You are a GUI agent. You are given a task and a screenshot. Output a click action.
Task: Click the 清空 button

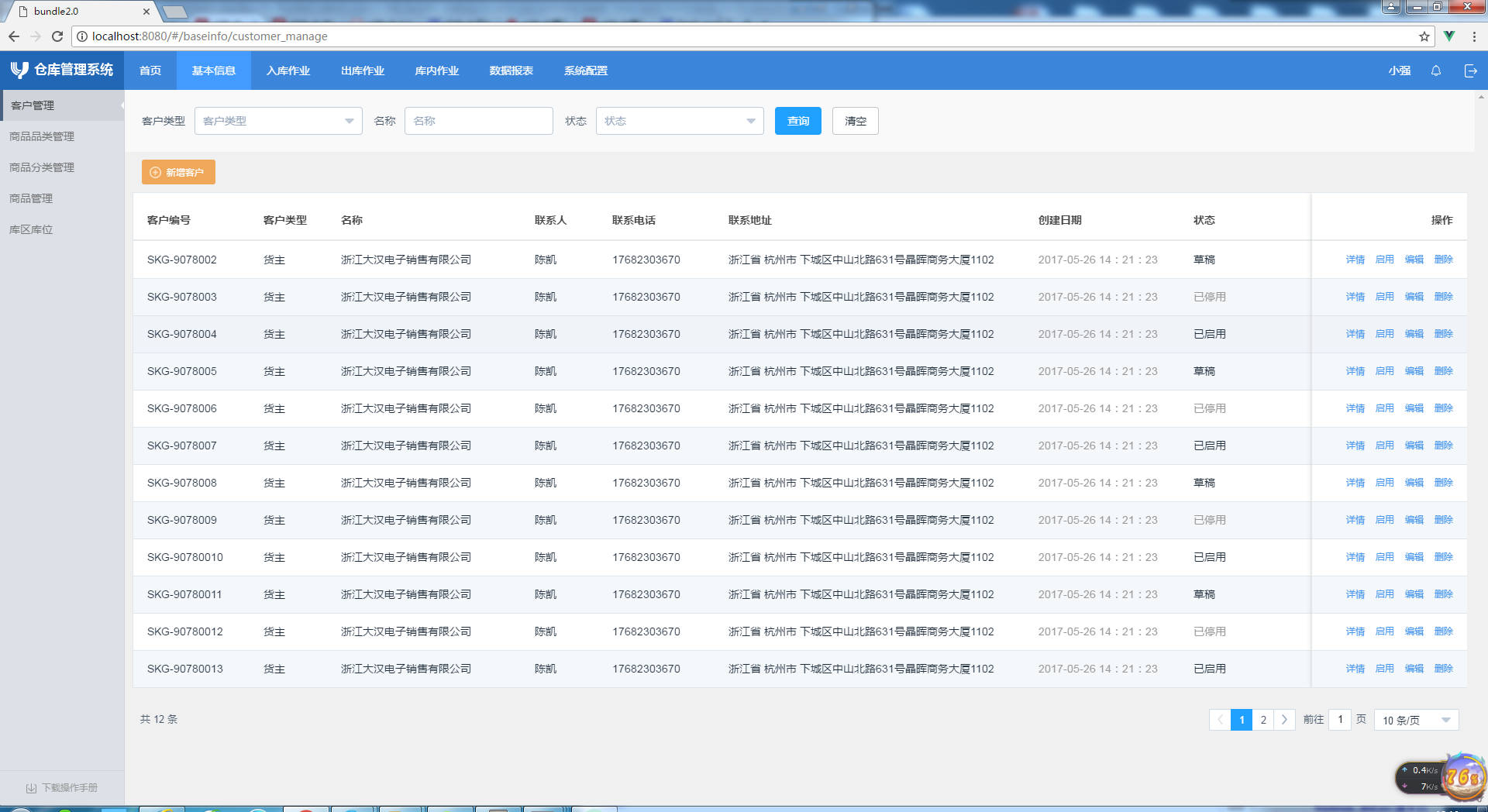pyautogui.click(x=856, y=121)
